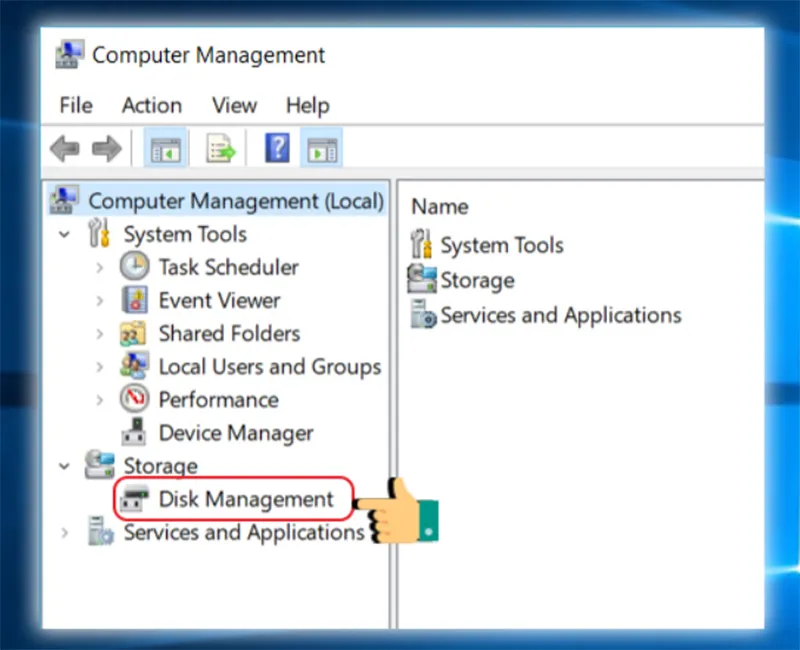Expand the Task Scheduler node

[100, 267]
